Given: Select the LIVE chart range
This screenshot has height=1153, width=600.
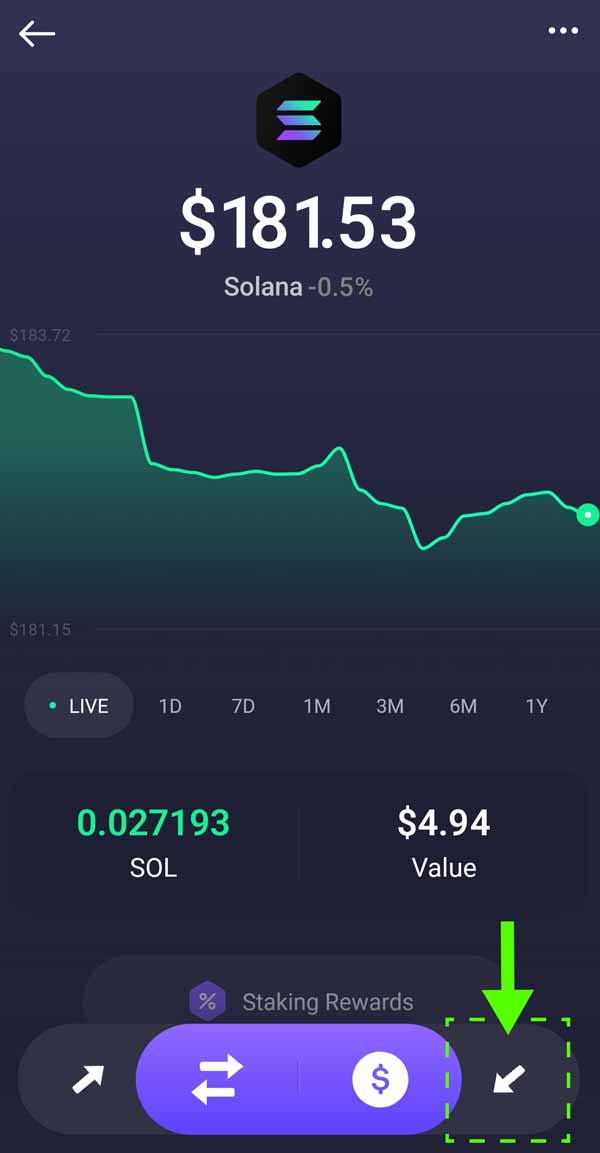Looking at the screenshot, I should pyautogui.click(x=79, y=706).
